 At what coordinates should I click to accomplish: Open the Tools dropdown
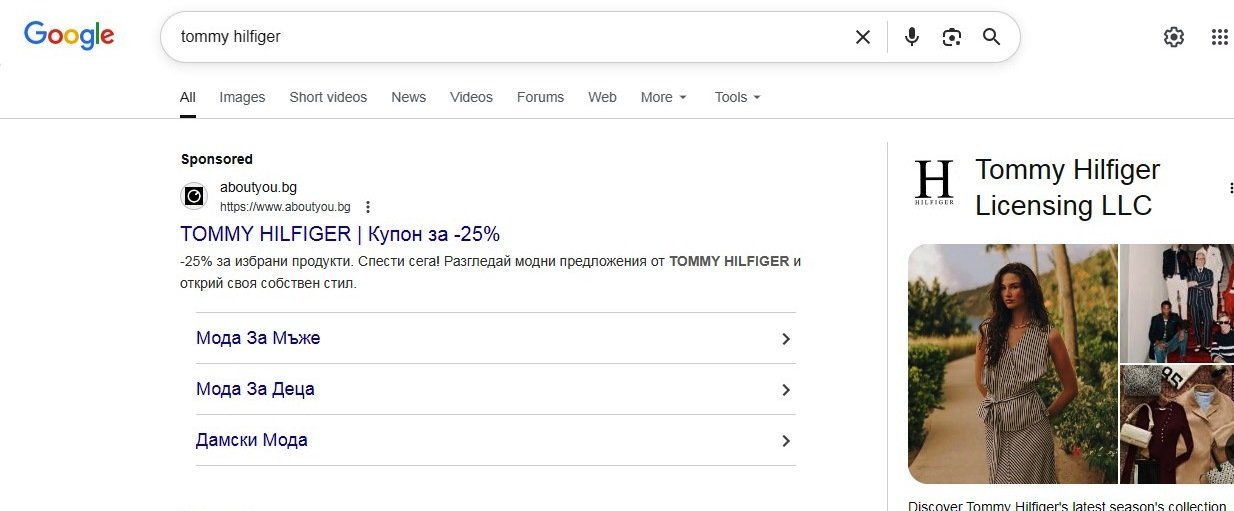point(737,97)
